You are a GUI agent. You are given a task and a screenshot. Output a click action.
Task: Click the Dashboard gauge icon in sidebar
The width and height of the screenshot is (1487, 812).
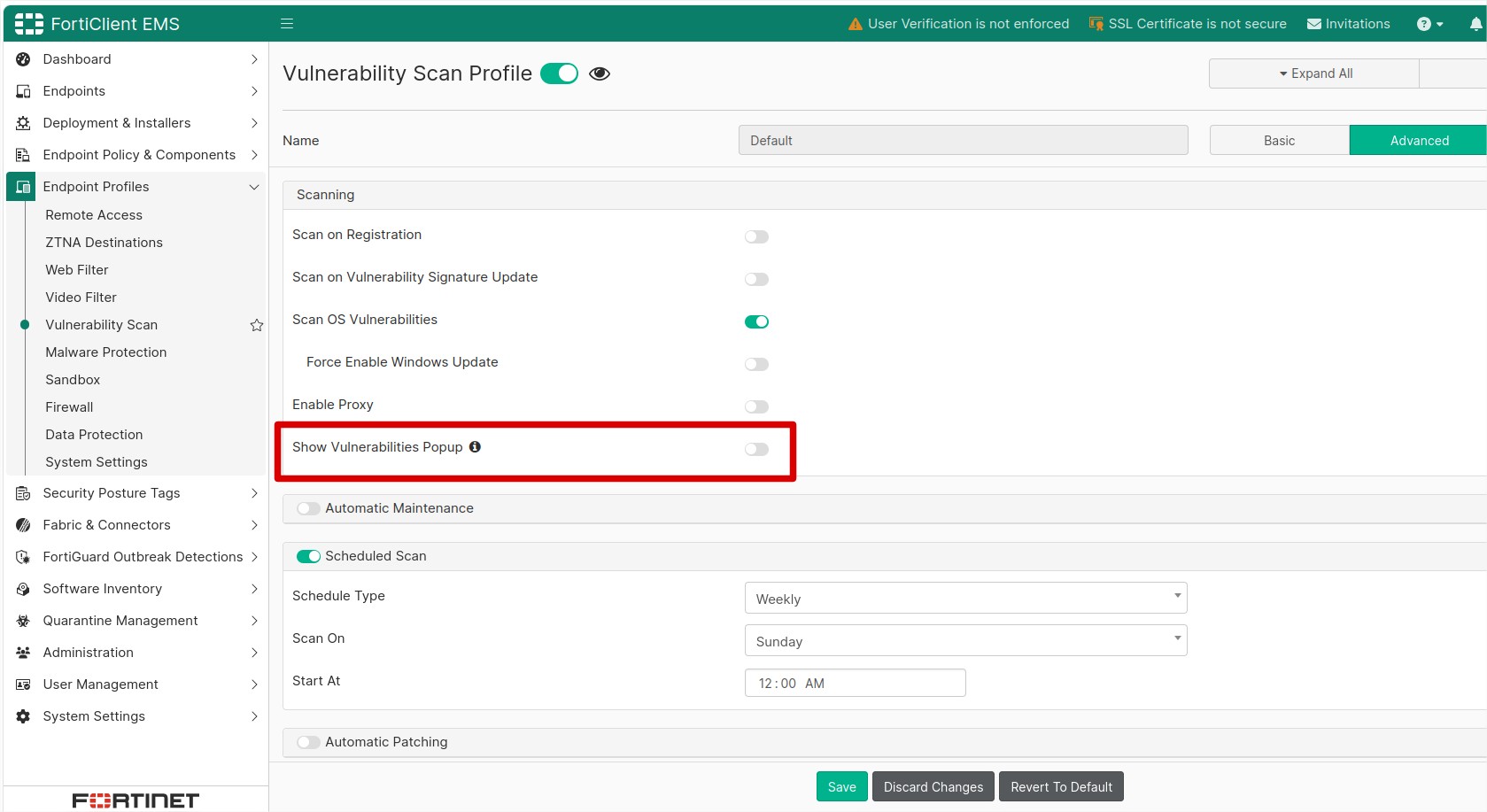[24, 59]
